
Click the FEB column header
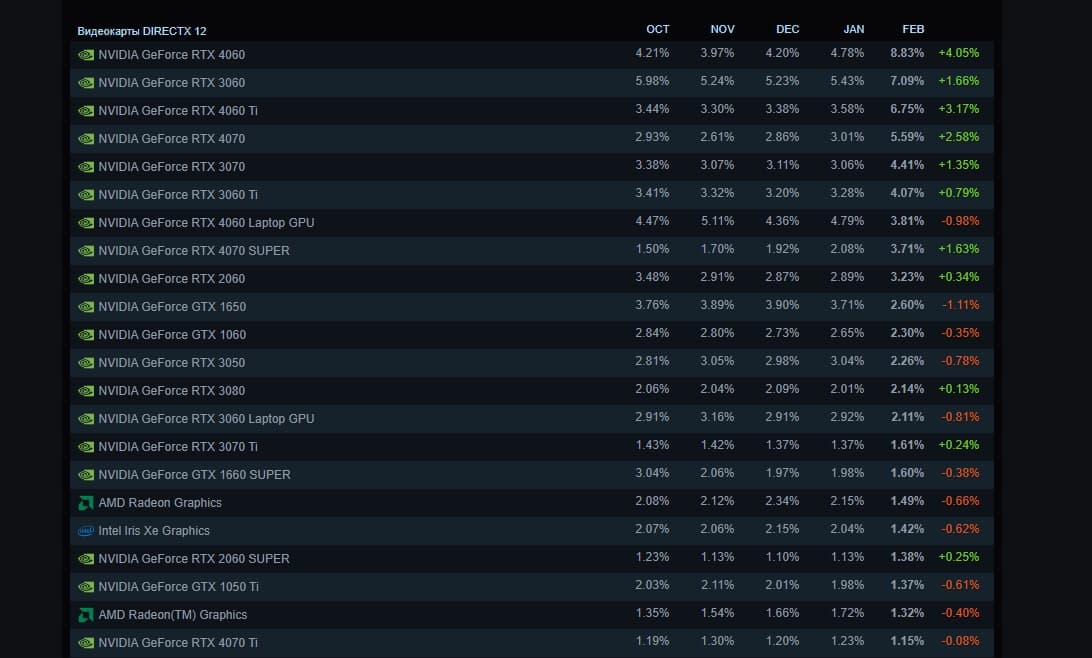(x=913, y=30)
